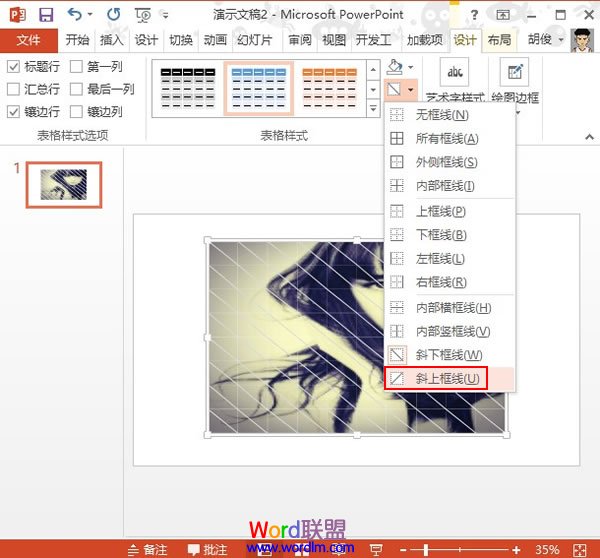Screen dimensions: 600x558
Task: Open the shading color dropdown arrow
Action: [411, 67]
